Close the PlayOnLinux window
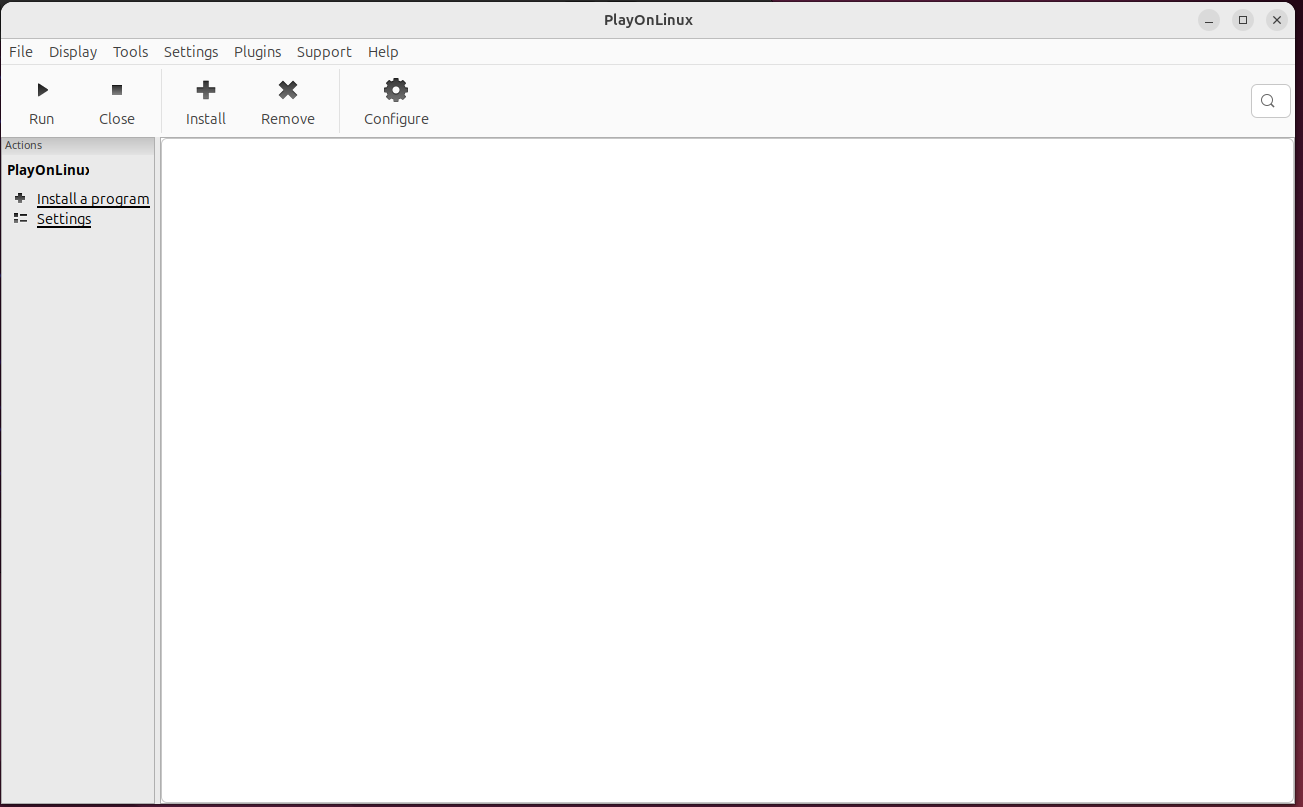 point(1277,20)
